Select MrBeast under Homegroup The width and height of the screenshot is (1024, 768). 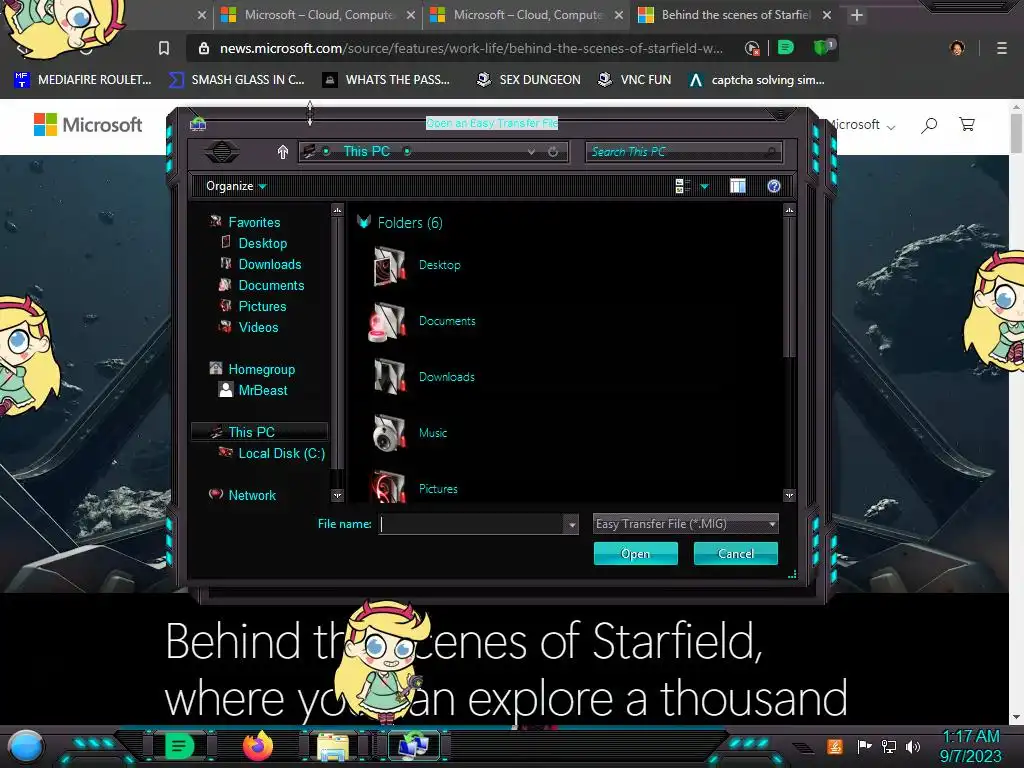click(263, 390)
